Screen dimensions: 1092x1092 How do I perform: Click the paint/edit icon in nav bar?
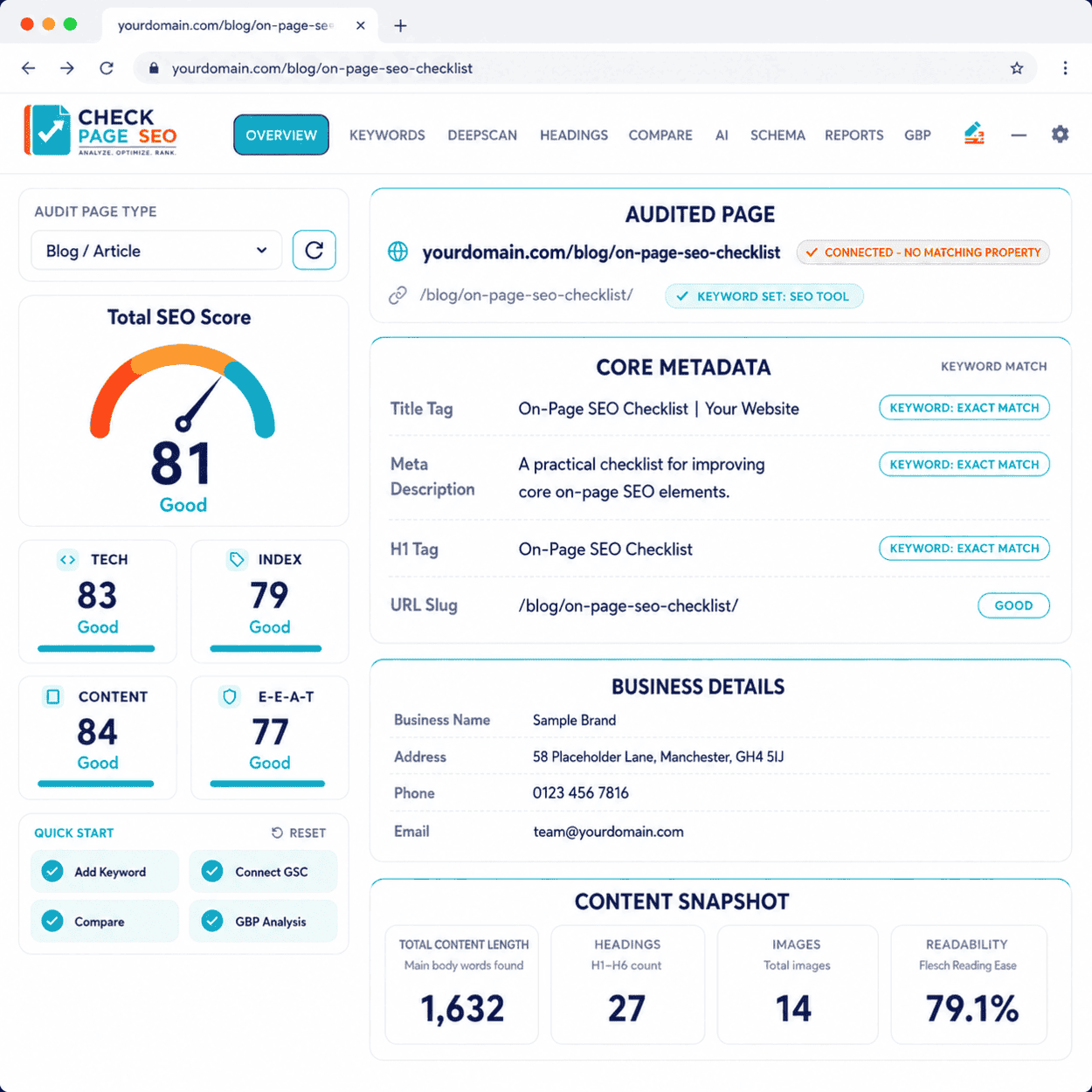pyautogui.click(x=974, y=134)
